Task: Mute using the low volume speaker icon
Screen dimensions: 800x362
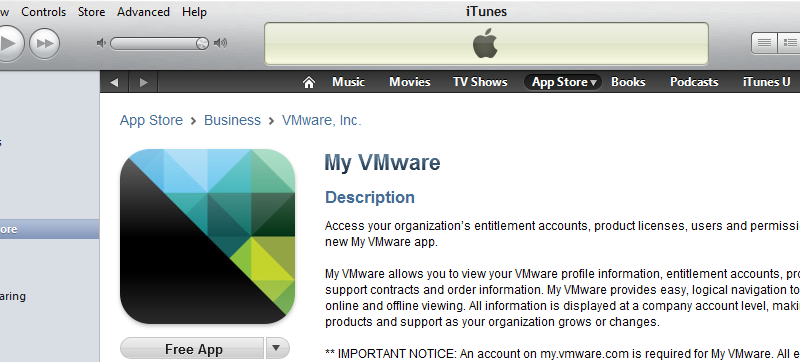Action: 101,43
